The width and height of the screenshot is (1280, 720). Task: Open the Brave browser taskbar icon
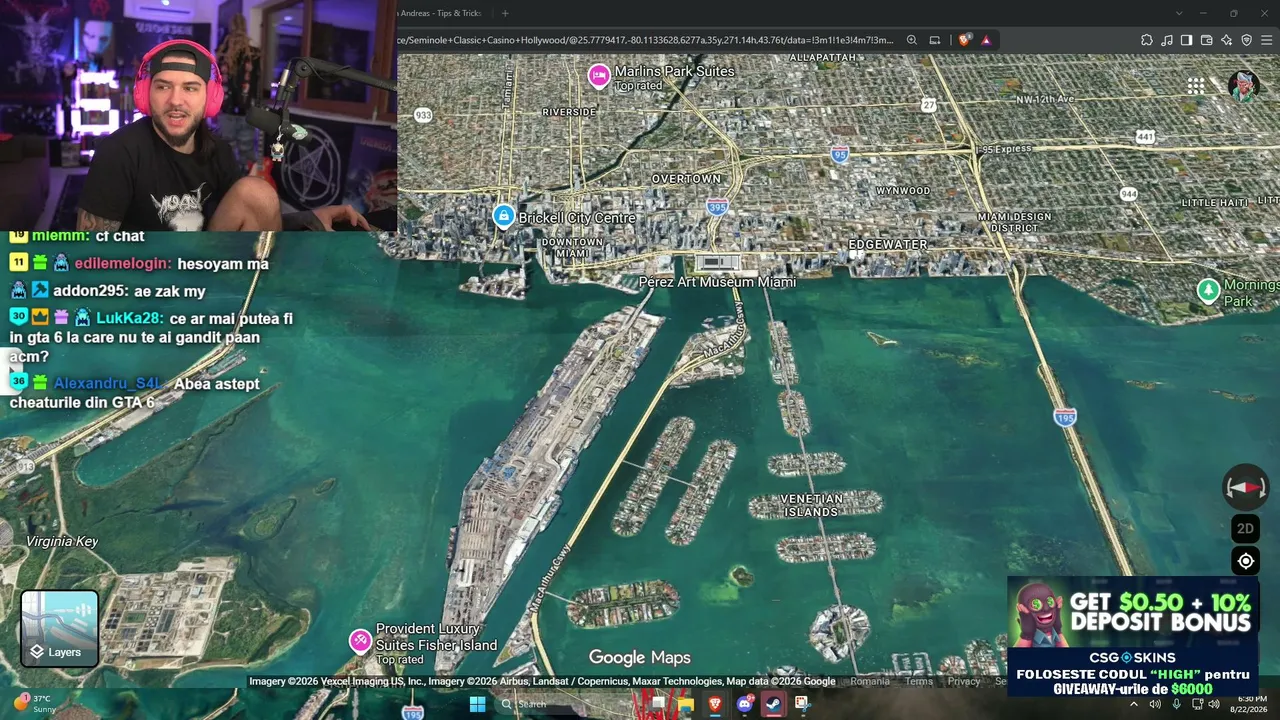coord(715,704)
